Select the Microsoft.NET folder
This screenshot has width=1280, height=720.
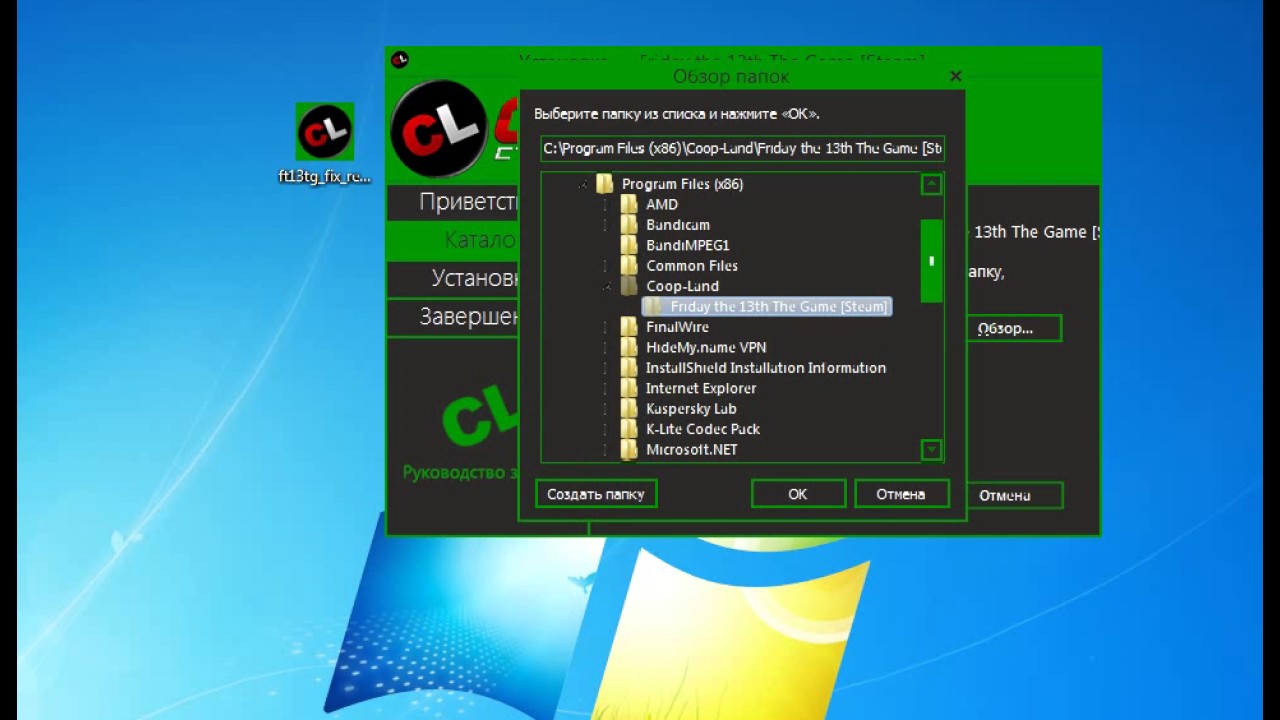click(x=692, y=450)
